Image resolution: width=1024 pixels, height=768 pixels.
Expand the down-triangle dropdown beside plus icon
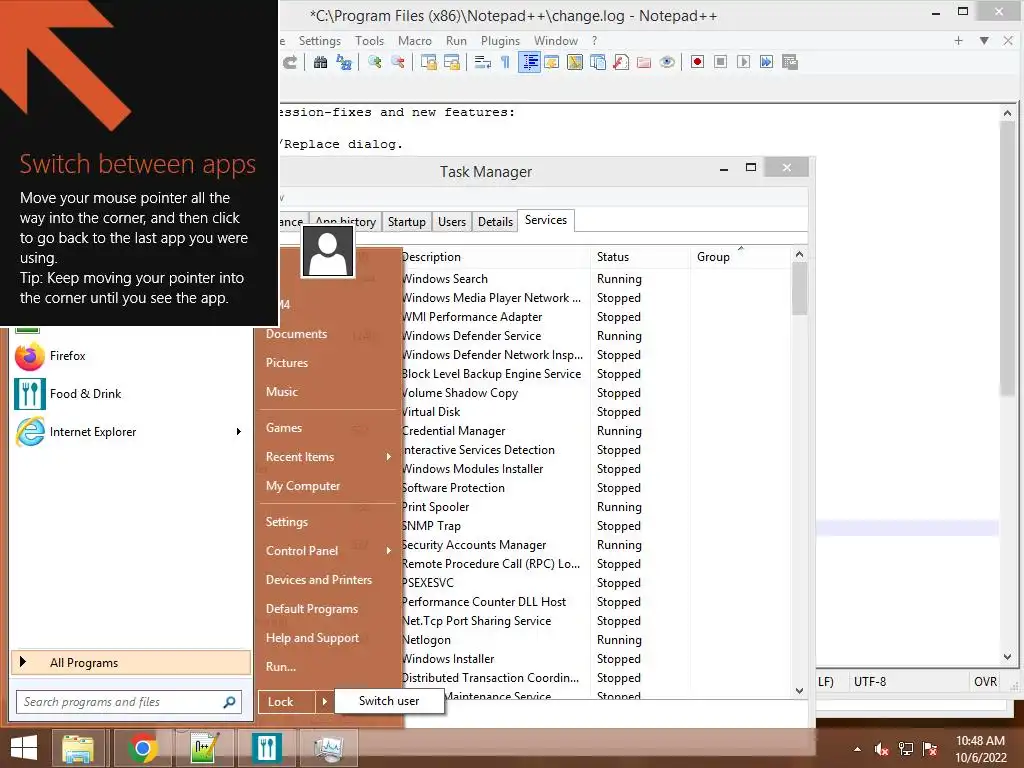984,40
